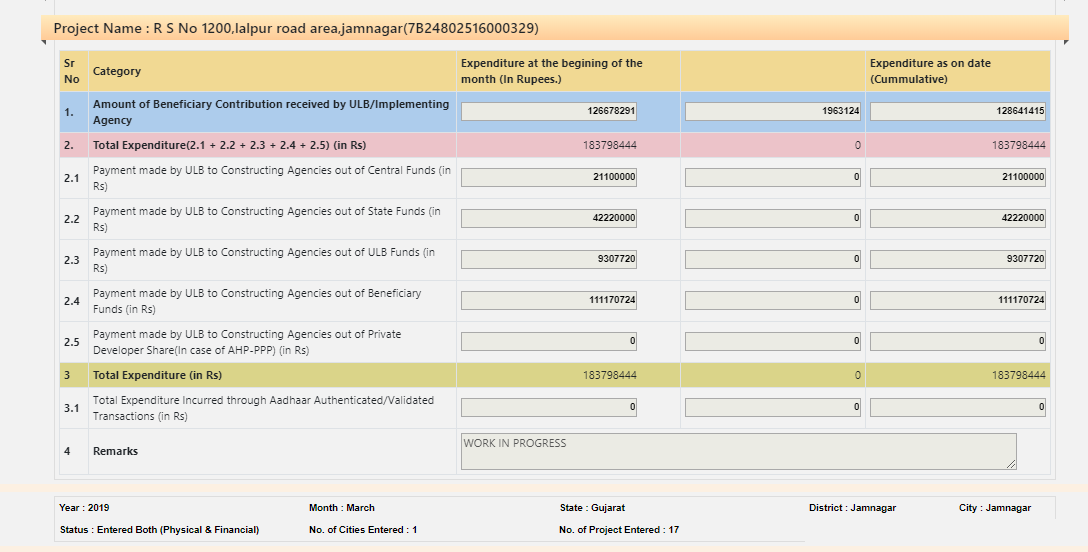Viewport: 1088px width, 552px height.
Task: Click Central Funds middle column field
Action: pos(773,178)
